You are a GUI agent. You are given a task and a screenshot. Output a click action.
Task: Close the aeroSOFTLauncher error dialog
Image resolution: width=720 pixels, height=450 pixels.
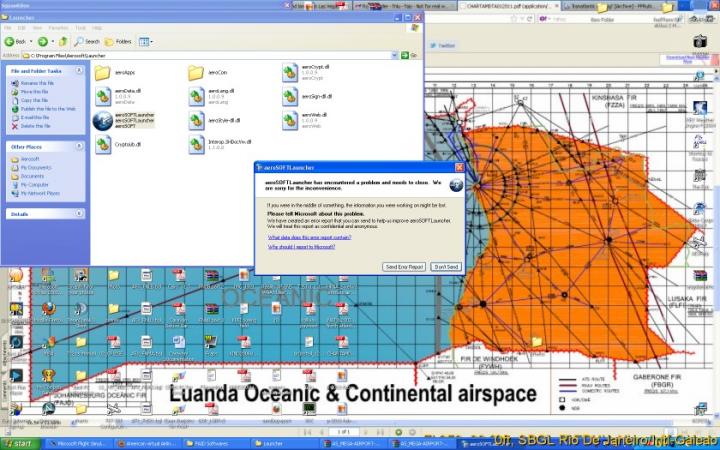[459, 168]
